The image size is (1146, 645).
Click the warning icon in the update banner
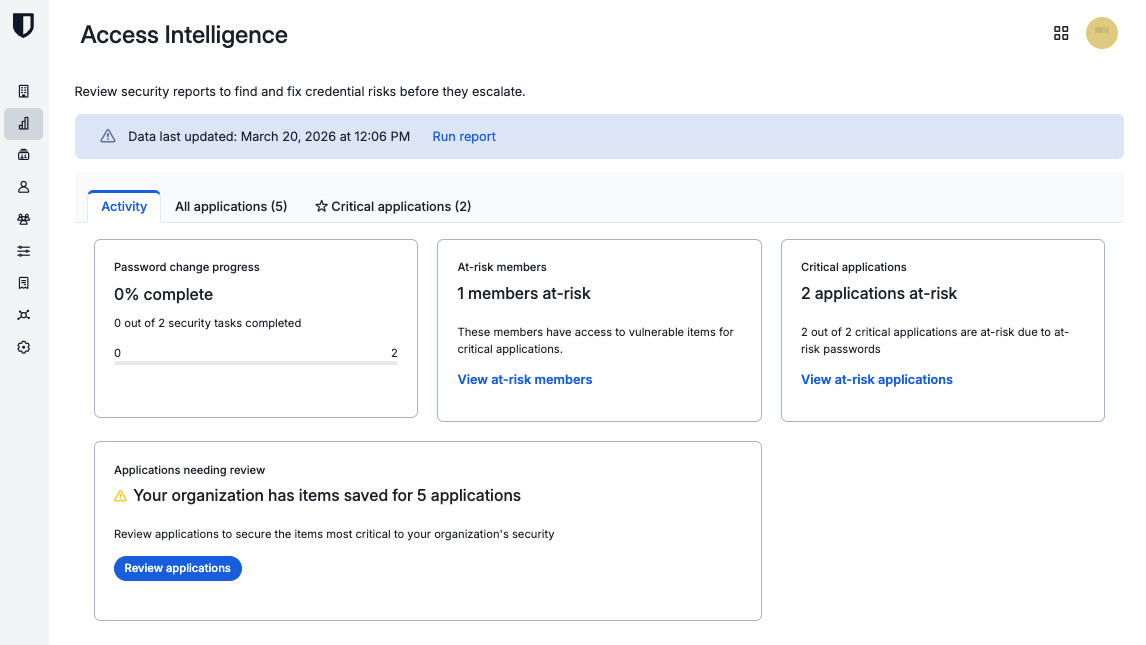(108, 136)
